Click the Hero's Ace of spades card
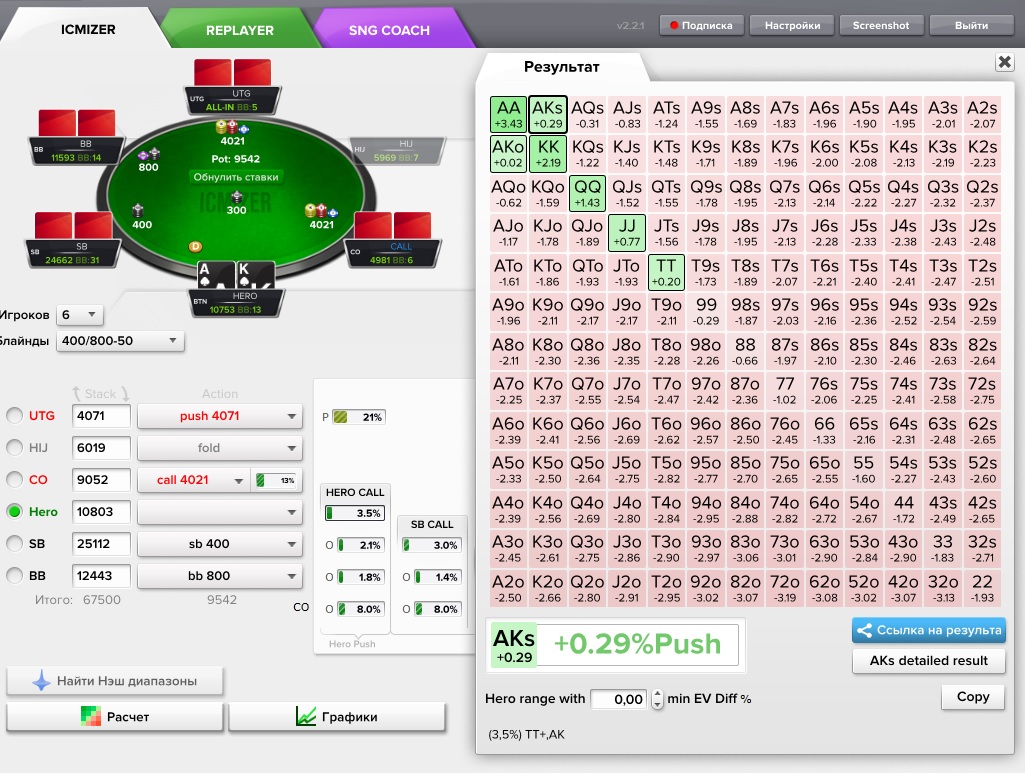The width and height of the screenshot is (1025, 773). 216,276
